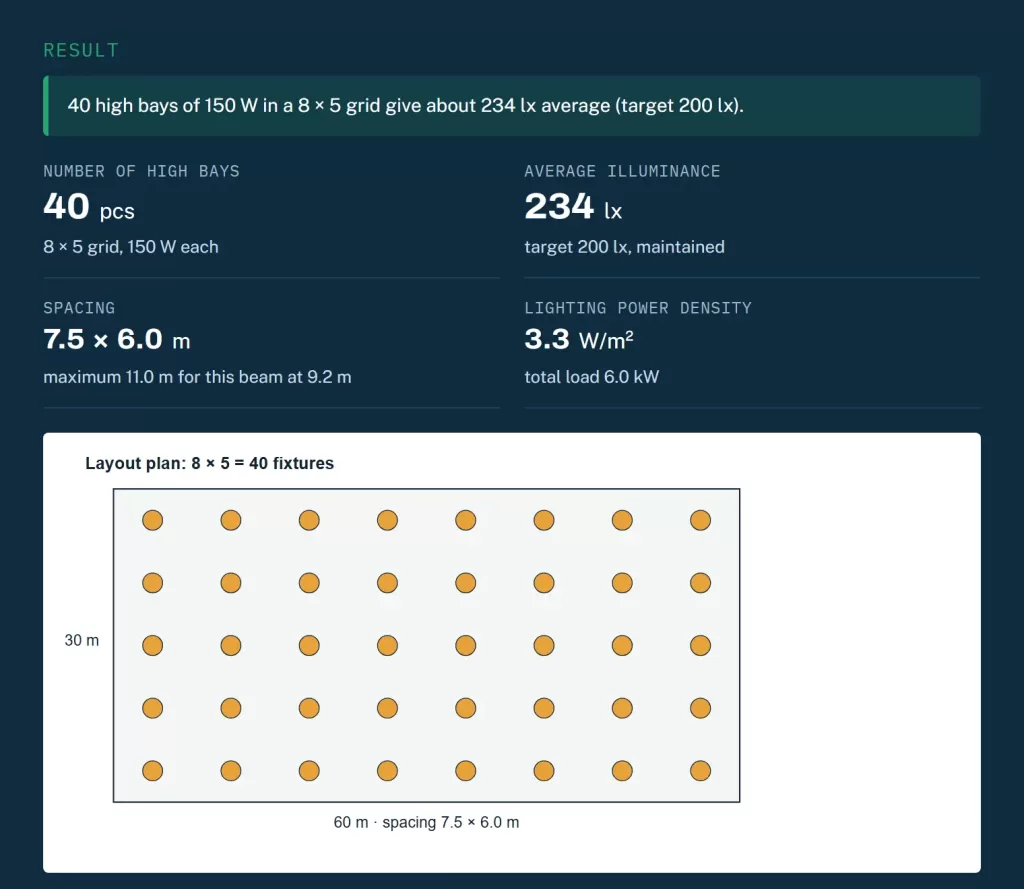Image resolution: width=1024 pixels, height=889 pixels.
Task: Click the RESULT section heading
Action: click(81, 50)
